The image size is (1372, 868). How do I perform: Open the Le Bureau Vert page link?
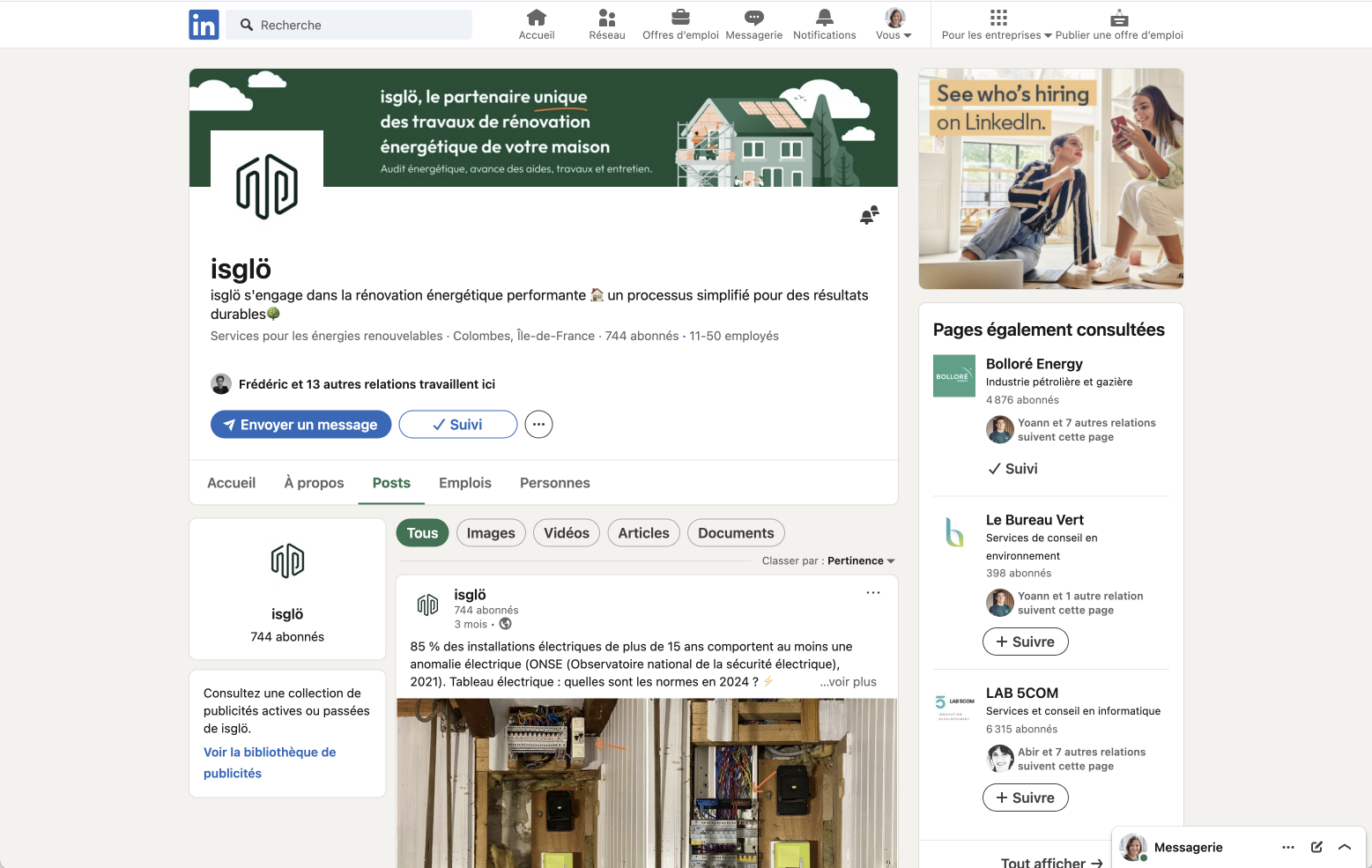(x=1035, y=520)
